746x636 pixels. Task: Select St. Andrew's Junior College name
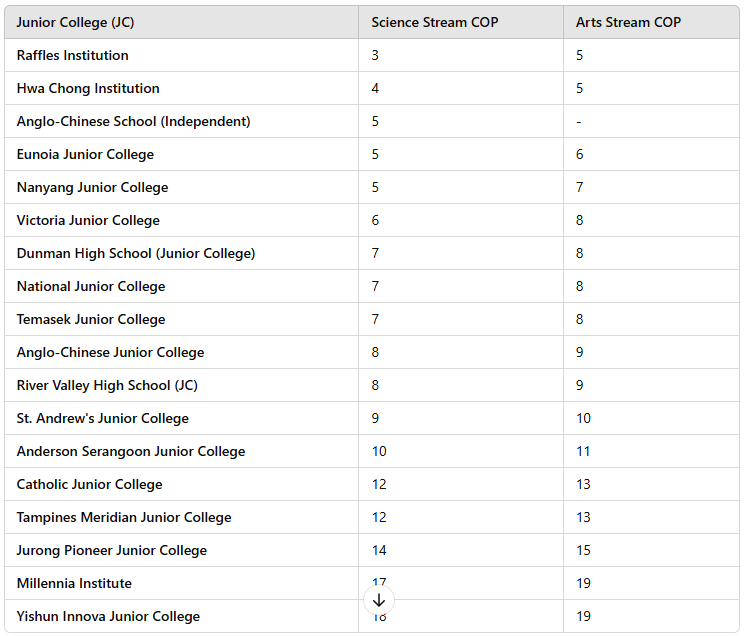pos(102,418)
